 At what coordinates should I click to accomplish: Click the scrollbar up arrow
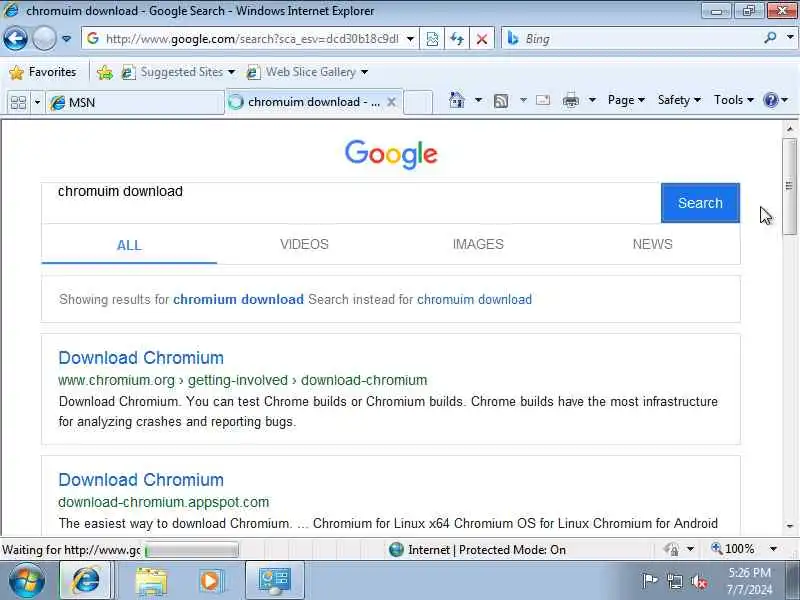(x=790, y=129)
